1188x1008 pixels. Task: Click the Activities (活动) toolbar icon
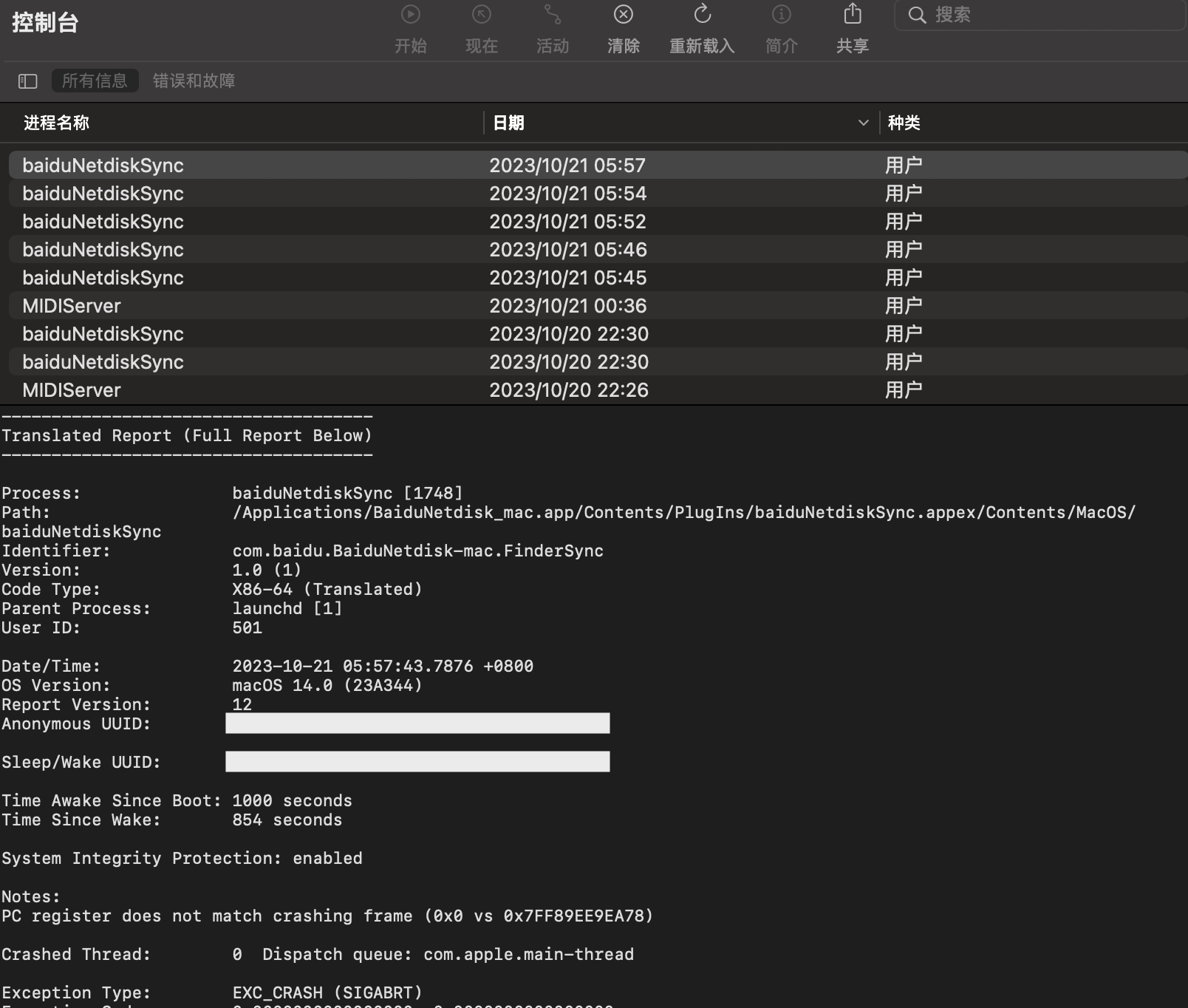click(552, 15)
